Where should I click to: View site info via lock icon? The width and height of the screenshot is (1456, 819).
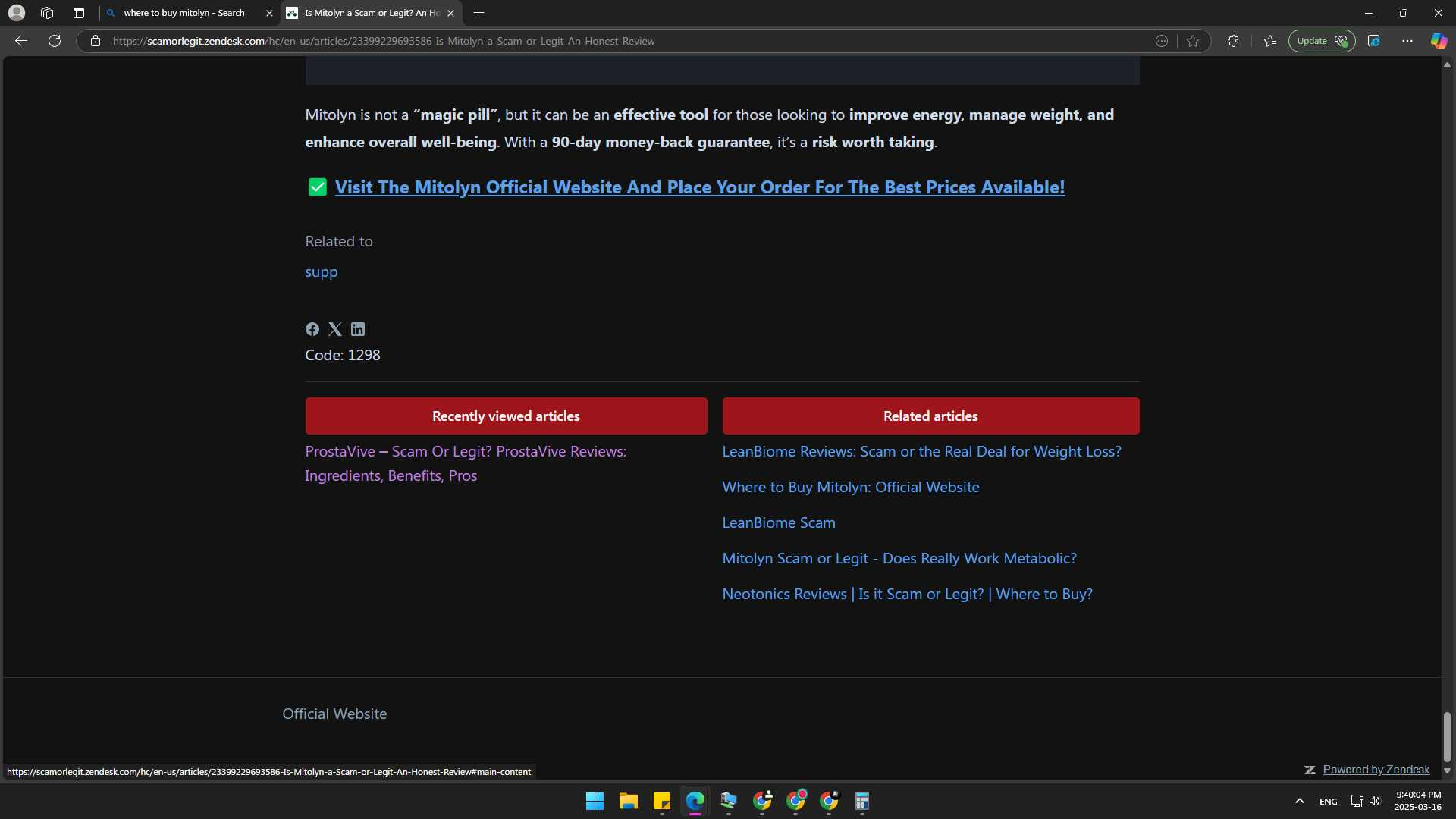96,41
